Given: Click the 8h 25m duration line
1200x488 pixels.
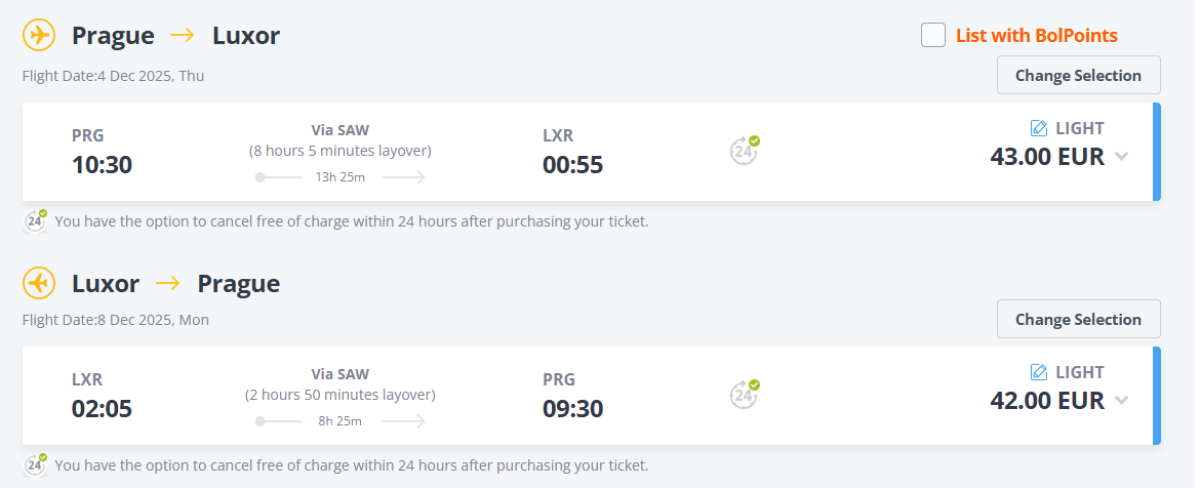Looking at the screenshot, I should [x=340, y=421].
